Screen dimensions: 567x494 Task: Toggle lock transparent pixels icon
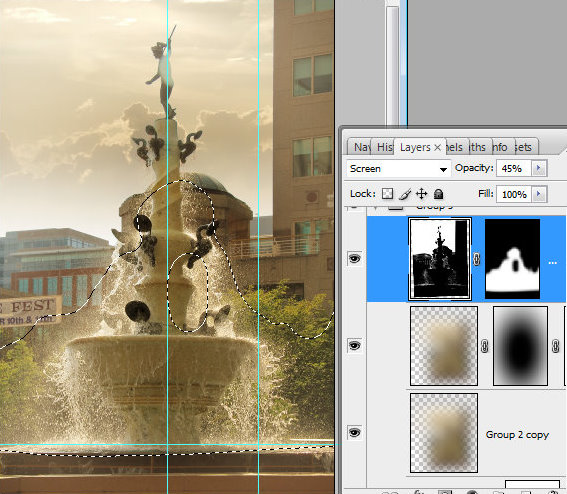[x=387, y=194]
